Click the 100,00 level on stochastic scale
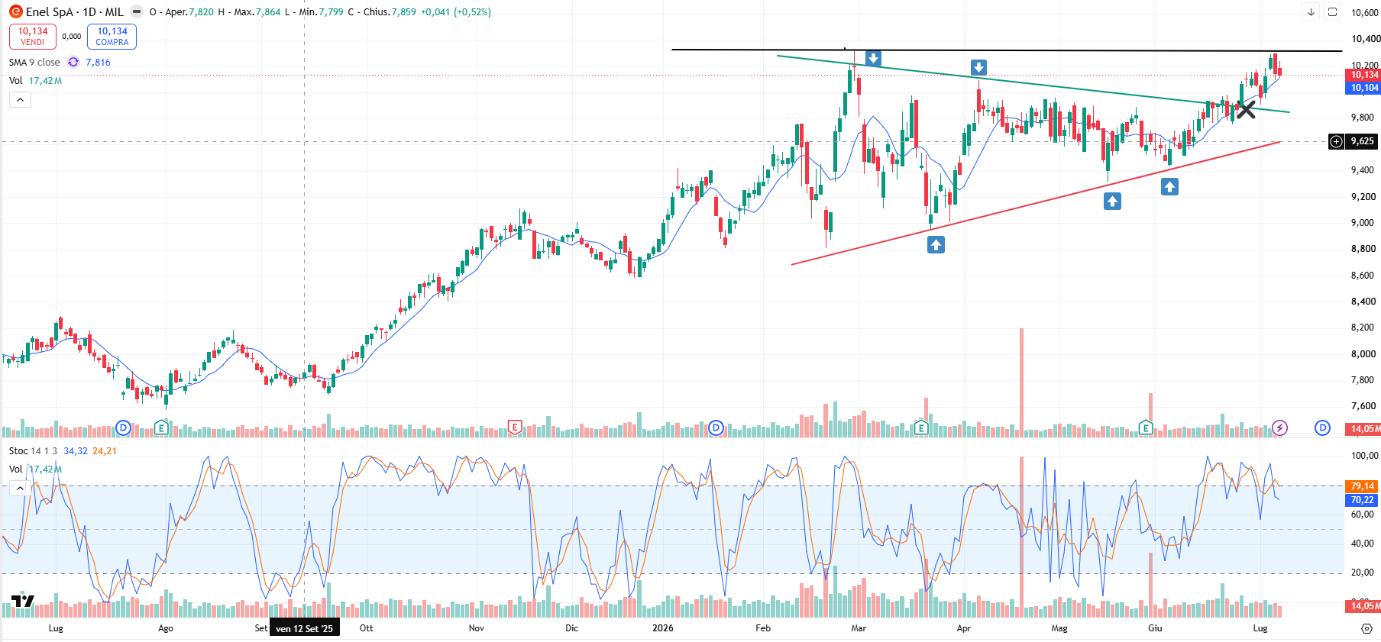The height and width of the screenshot is (642, 1381). (1363, 456)
